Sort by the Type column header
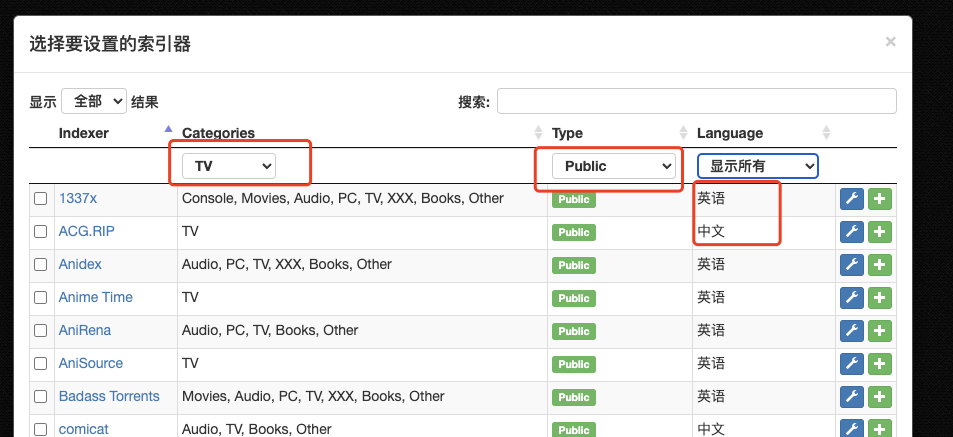Image resolution: width=953 pixels, height=437 pixels. pos(567,133)
